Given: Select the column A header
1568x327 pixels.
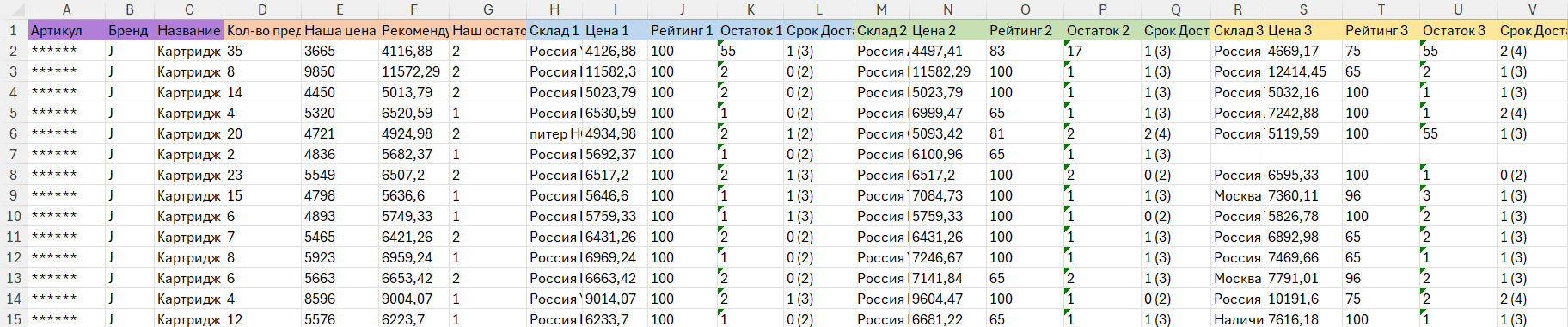Looking at the screenshot, I should pos(66,9).
